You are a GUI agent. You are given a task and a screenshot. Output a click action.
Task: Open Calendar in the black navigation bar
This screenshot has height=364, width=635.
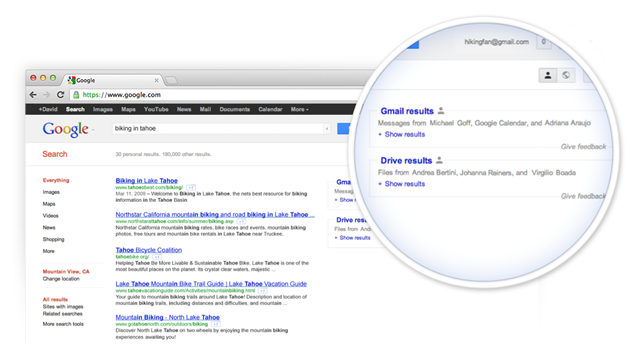tap(270, 109)
